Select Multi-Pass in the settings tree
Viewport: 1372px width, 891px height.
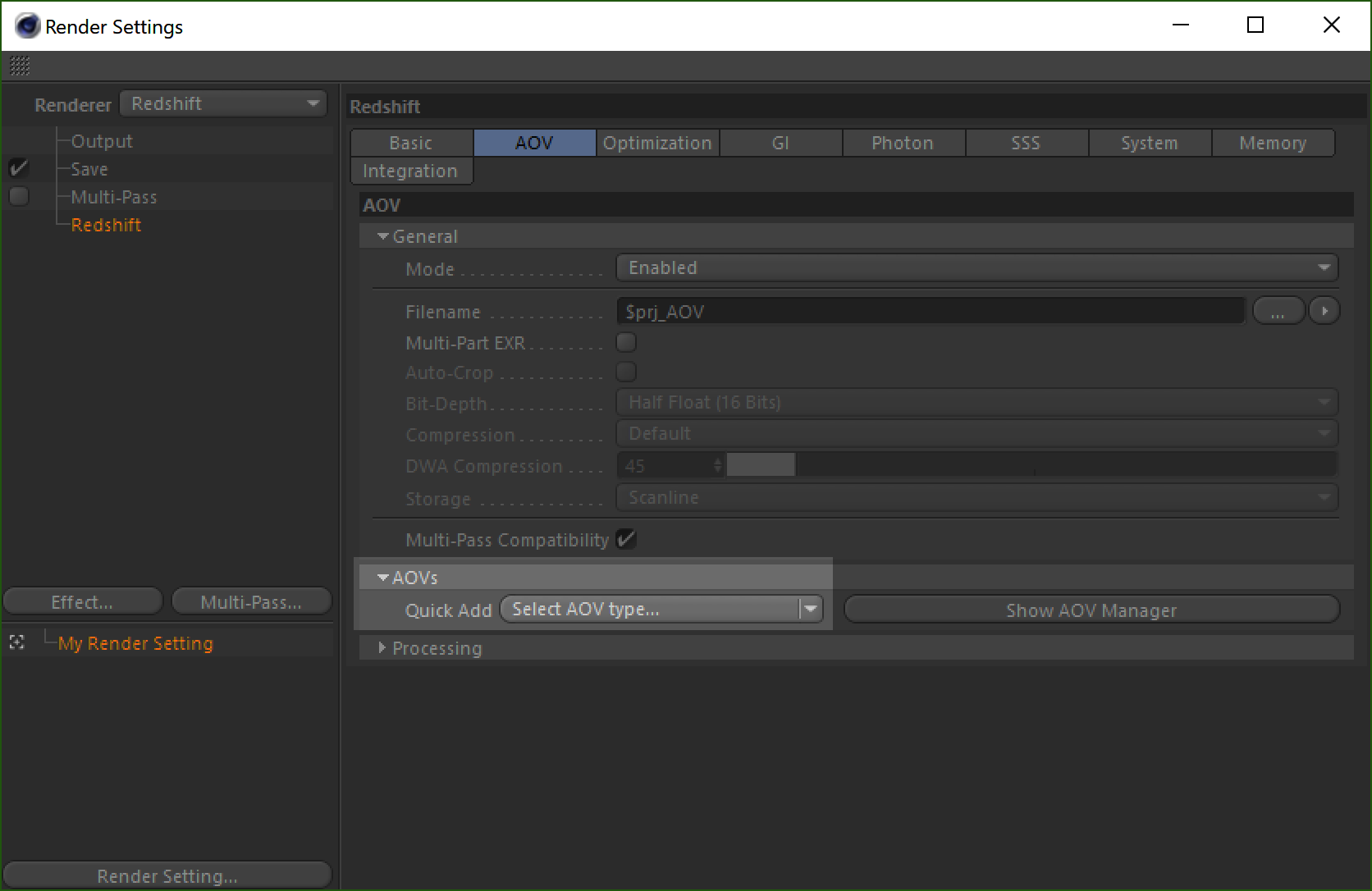click(x=114, y=197)
